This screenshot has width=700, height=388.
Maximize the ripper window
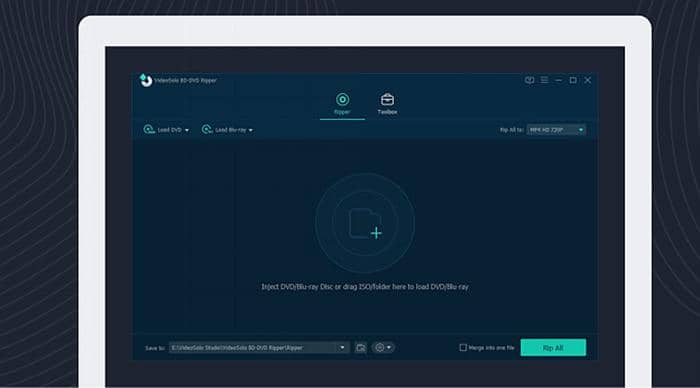coord(573,80)
